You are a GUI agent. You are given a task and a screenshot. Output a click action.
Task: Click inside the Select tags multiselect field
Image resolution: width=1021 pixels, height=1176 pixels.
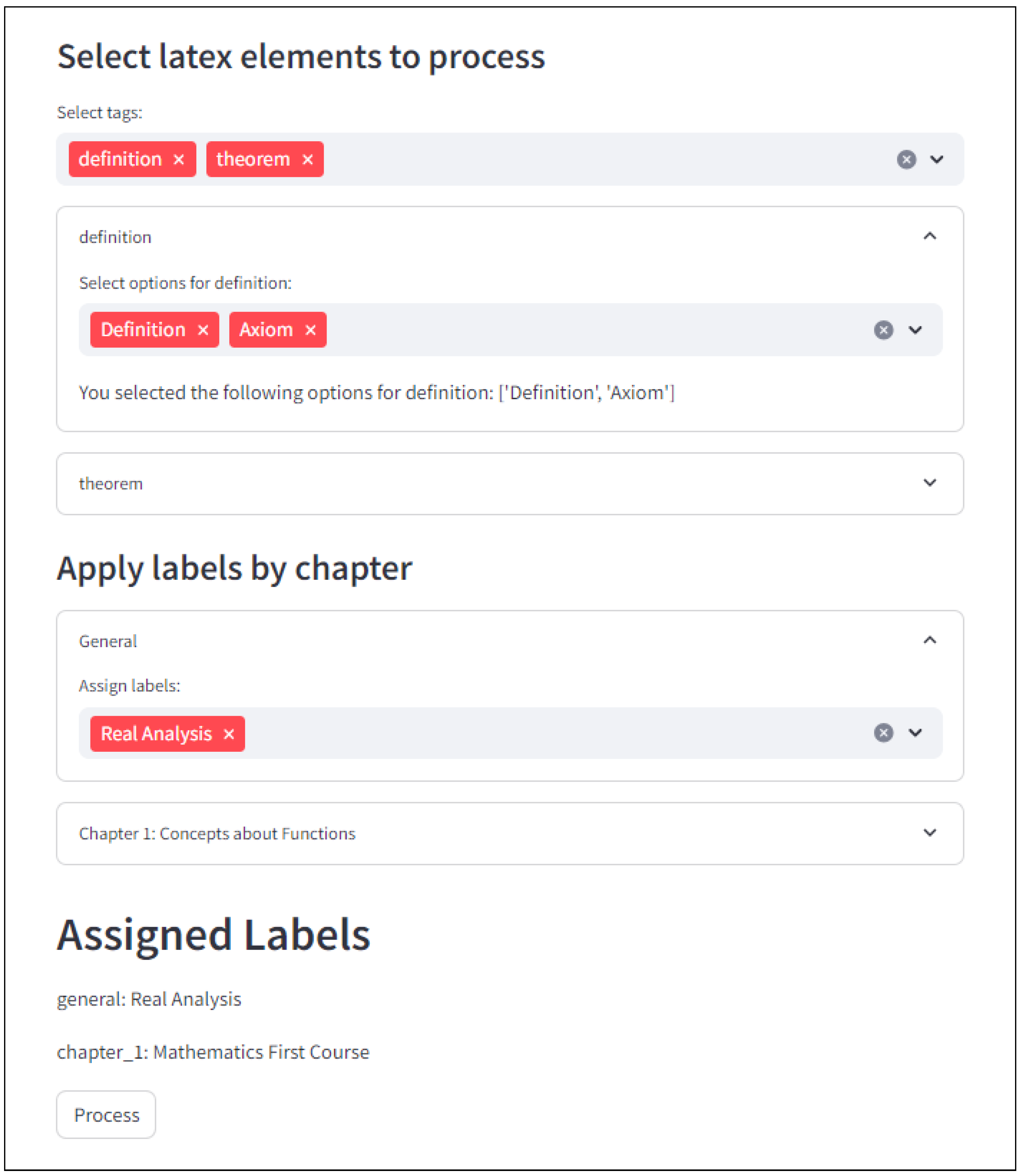[604, 160]
